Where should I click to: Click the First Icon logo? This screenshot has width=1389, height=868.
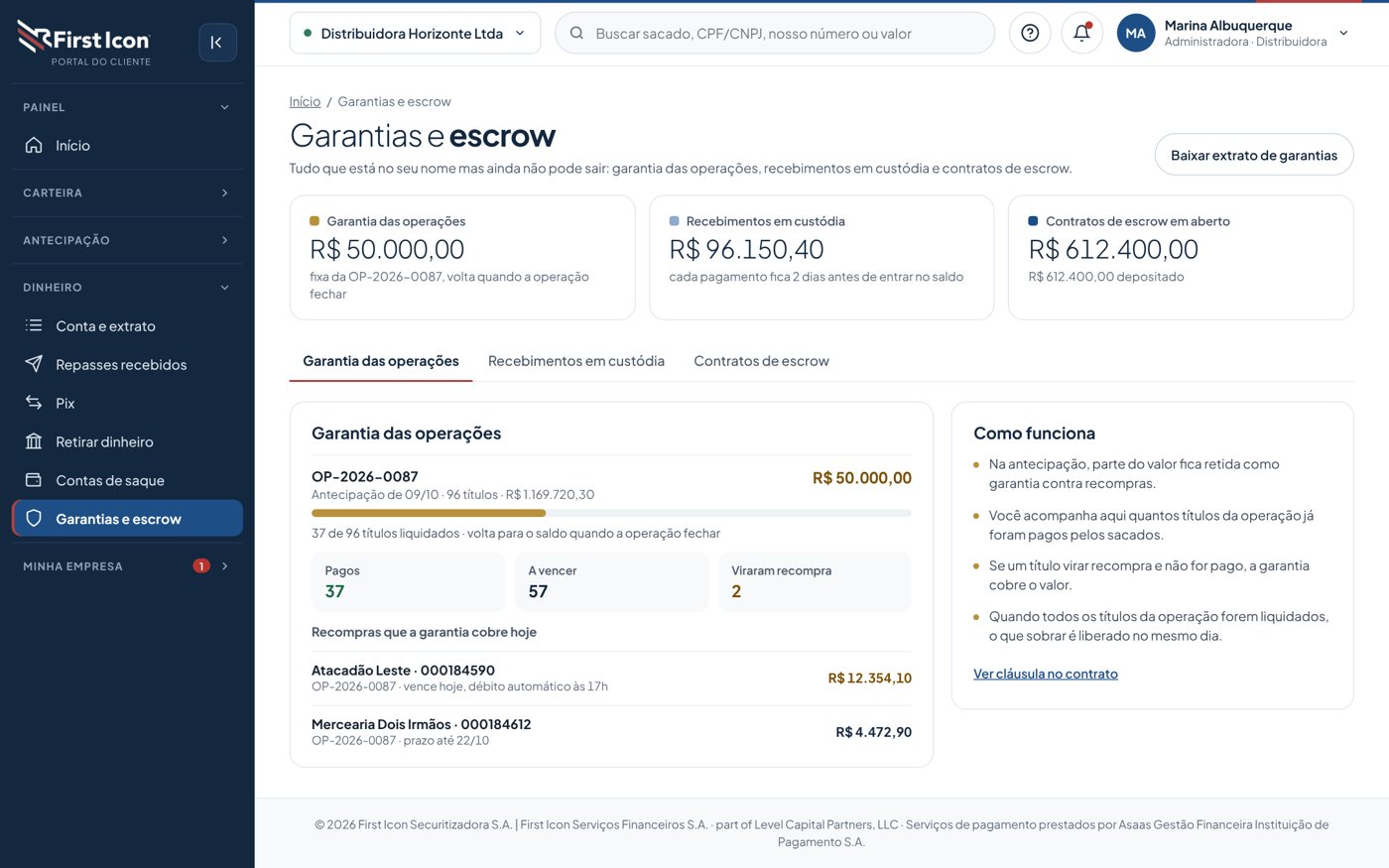pyautogui.click(x=84, y=44)
